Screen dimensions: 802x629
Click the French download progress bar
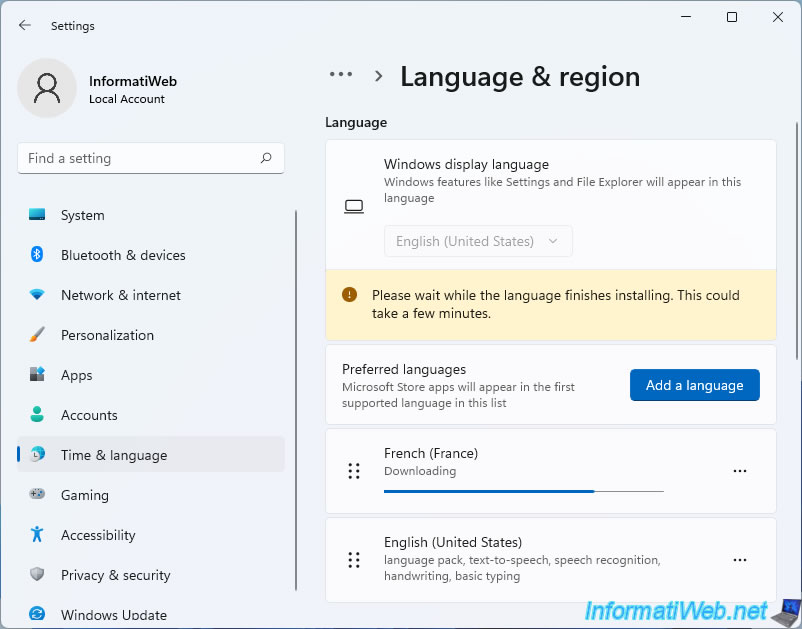coord(523,491)
